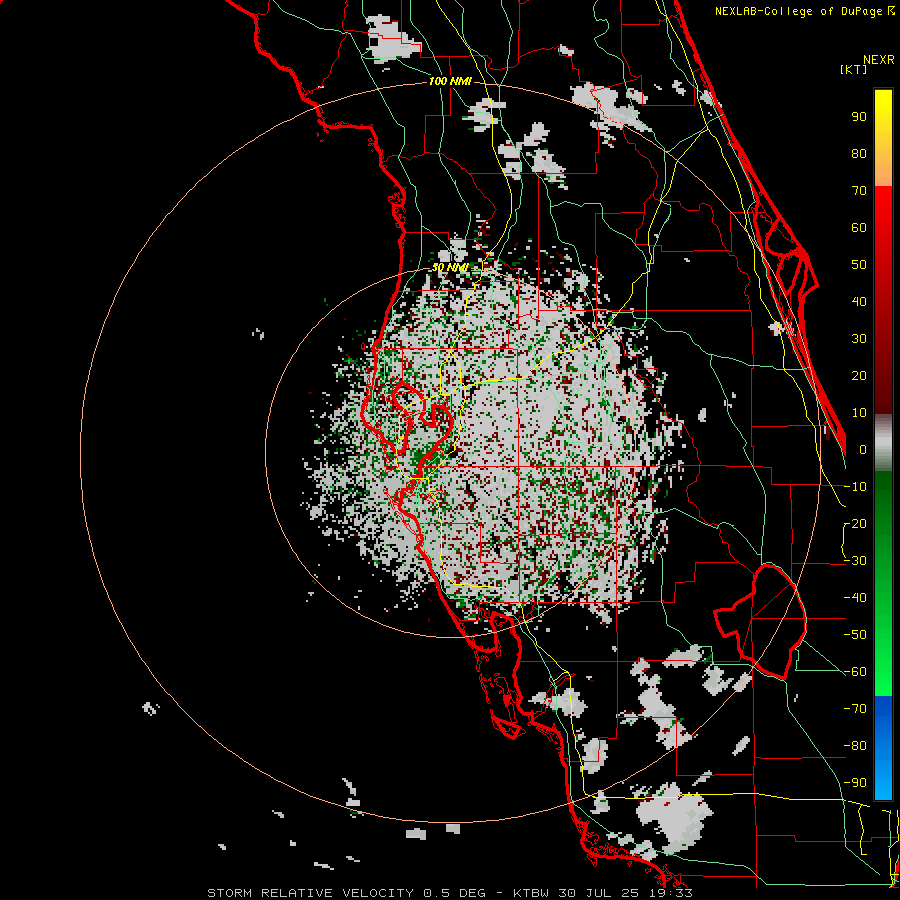The height and width of the screenshot is (900, 900).
Task: Click the 60 value on the velocity scale
Action: click(859, 228)
